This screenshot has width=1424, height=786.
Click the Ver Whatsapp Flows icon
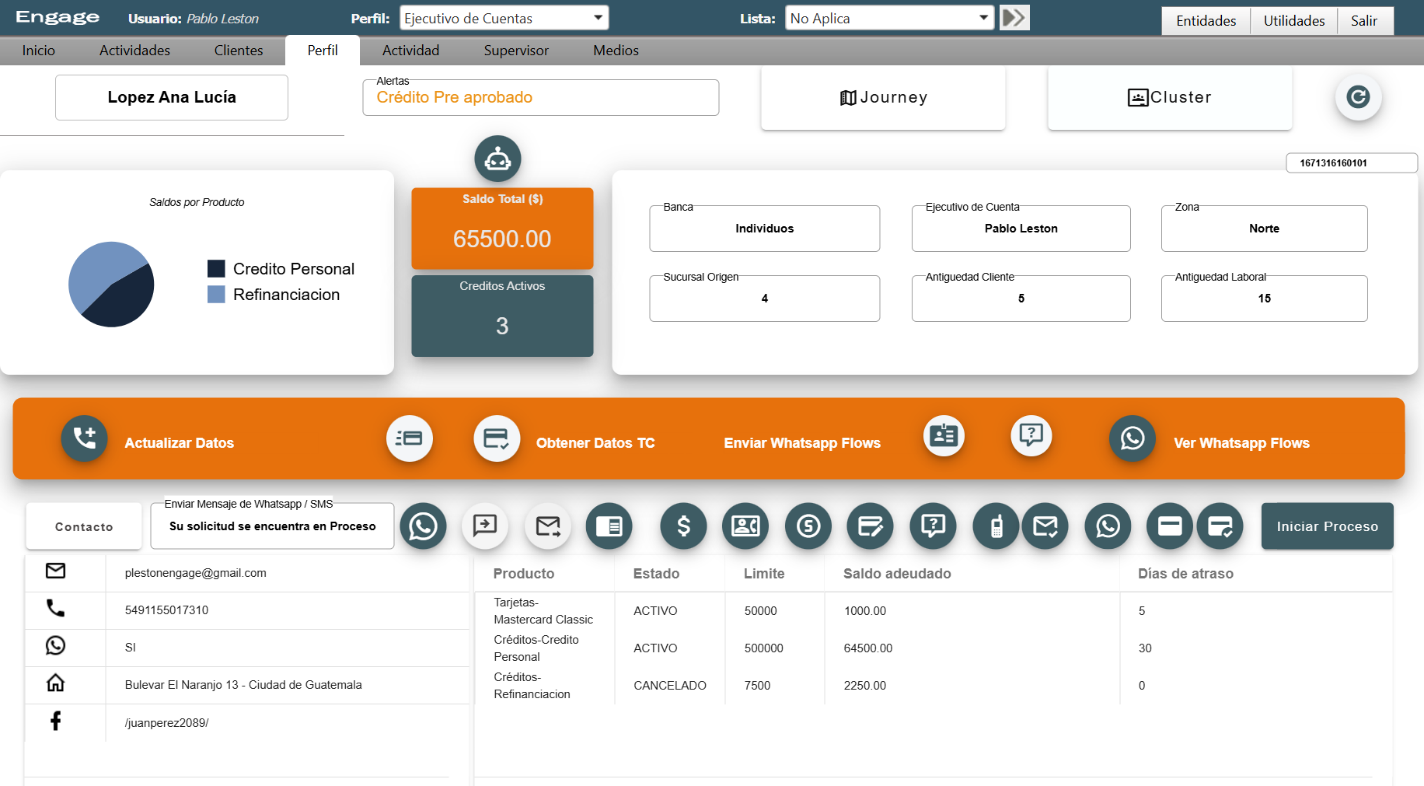(1132, 438)
